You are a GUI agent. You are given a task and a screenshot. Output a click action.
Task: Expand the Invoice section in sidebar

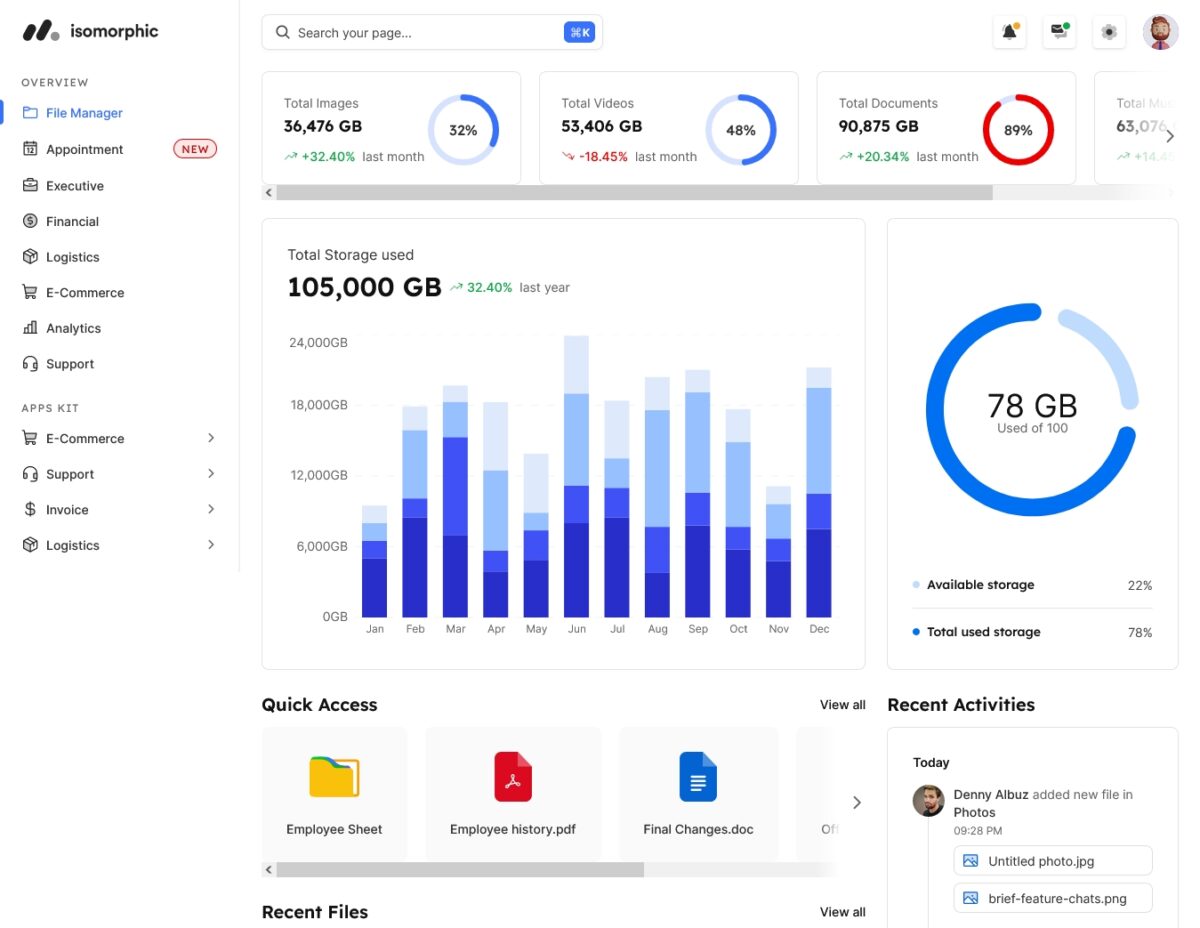tap(210, 509)
